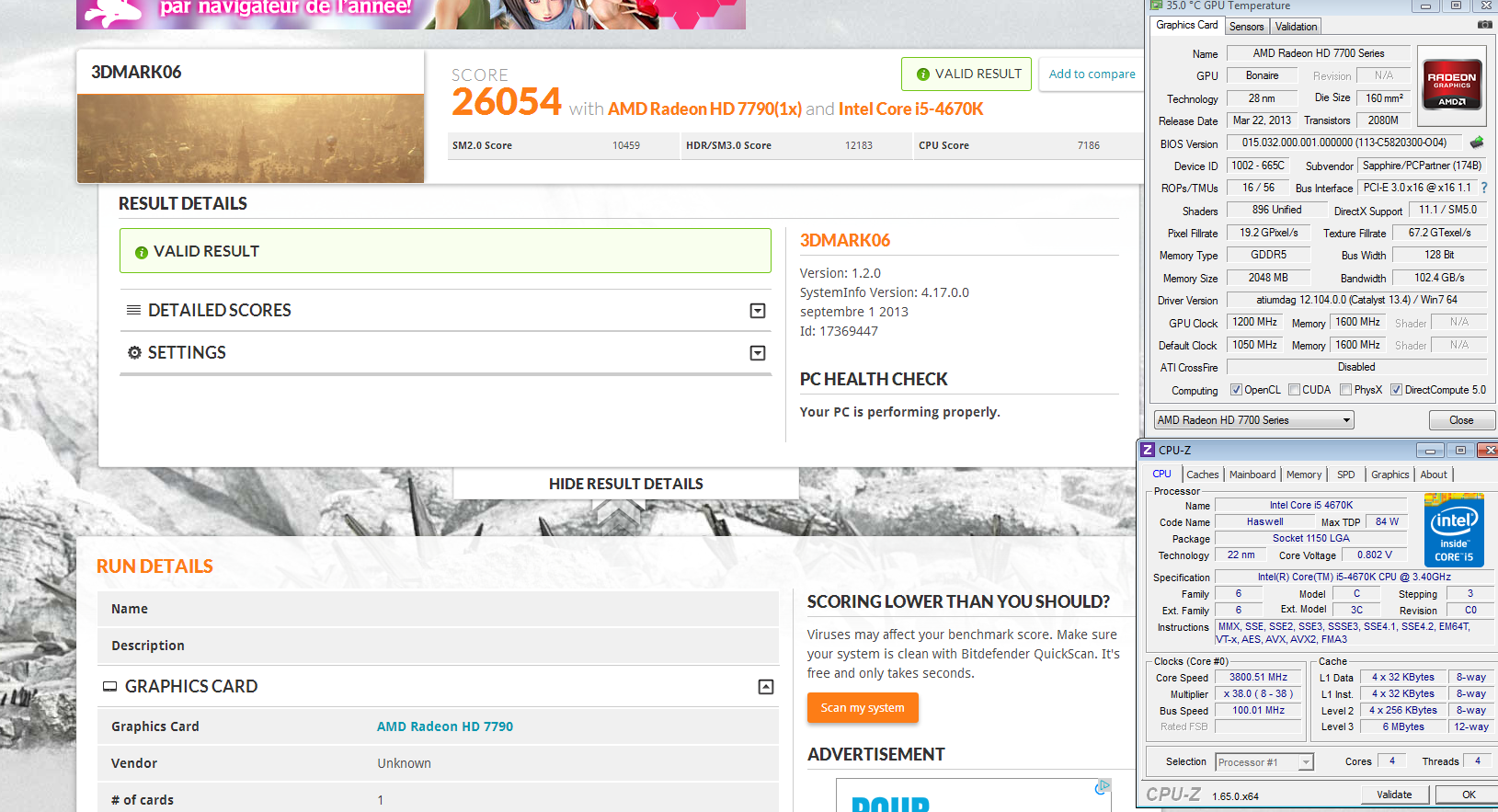
Task: Click the AdChoices icon on advertisement
Action: (1103, 786)
